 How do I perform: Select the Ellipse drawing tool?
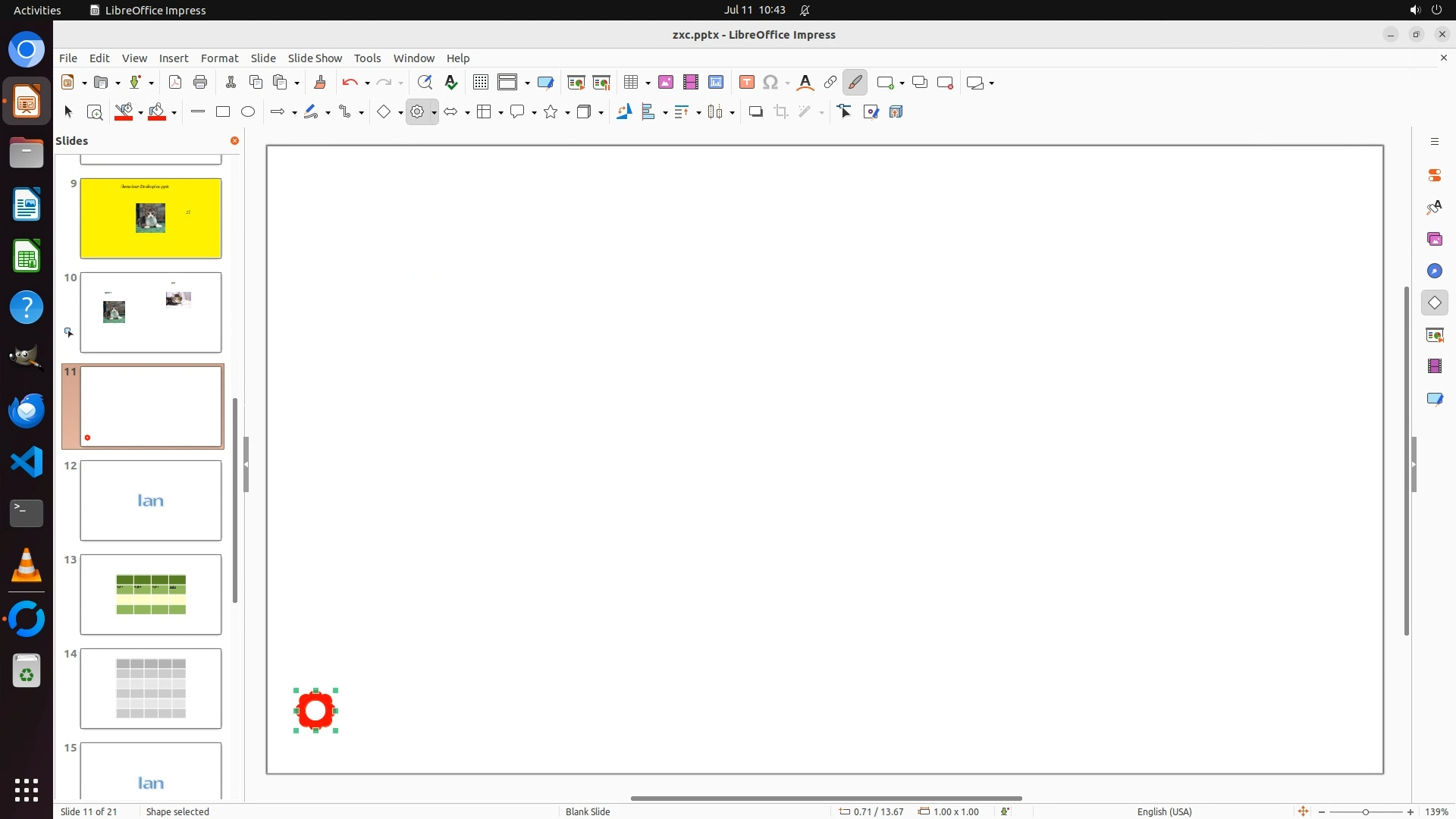[248, 112]
